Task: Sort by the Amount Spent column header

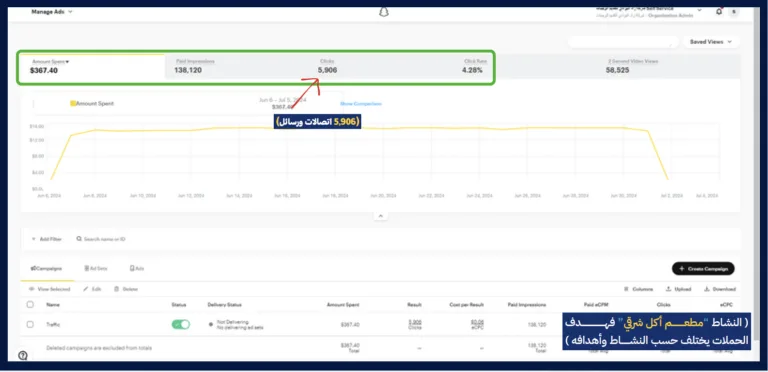Action: click(x=343, y=304)
